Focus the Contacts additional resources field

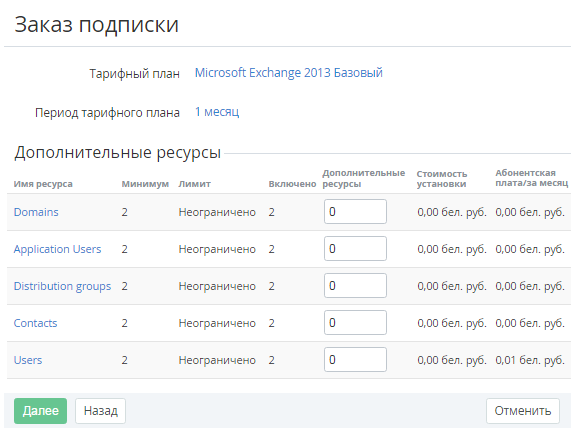coord(355,322)
